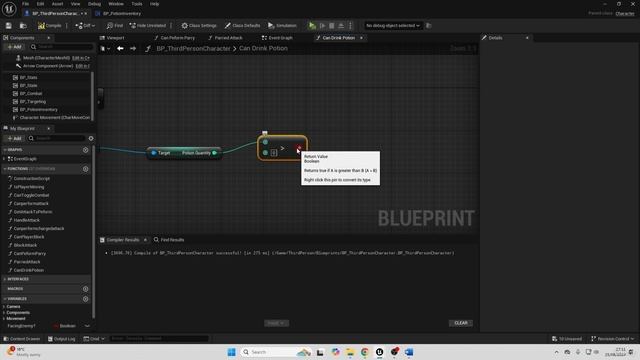
Task: Click the Components panel search field
Action: [x=61, y=47]
